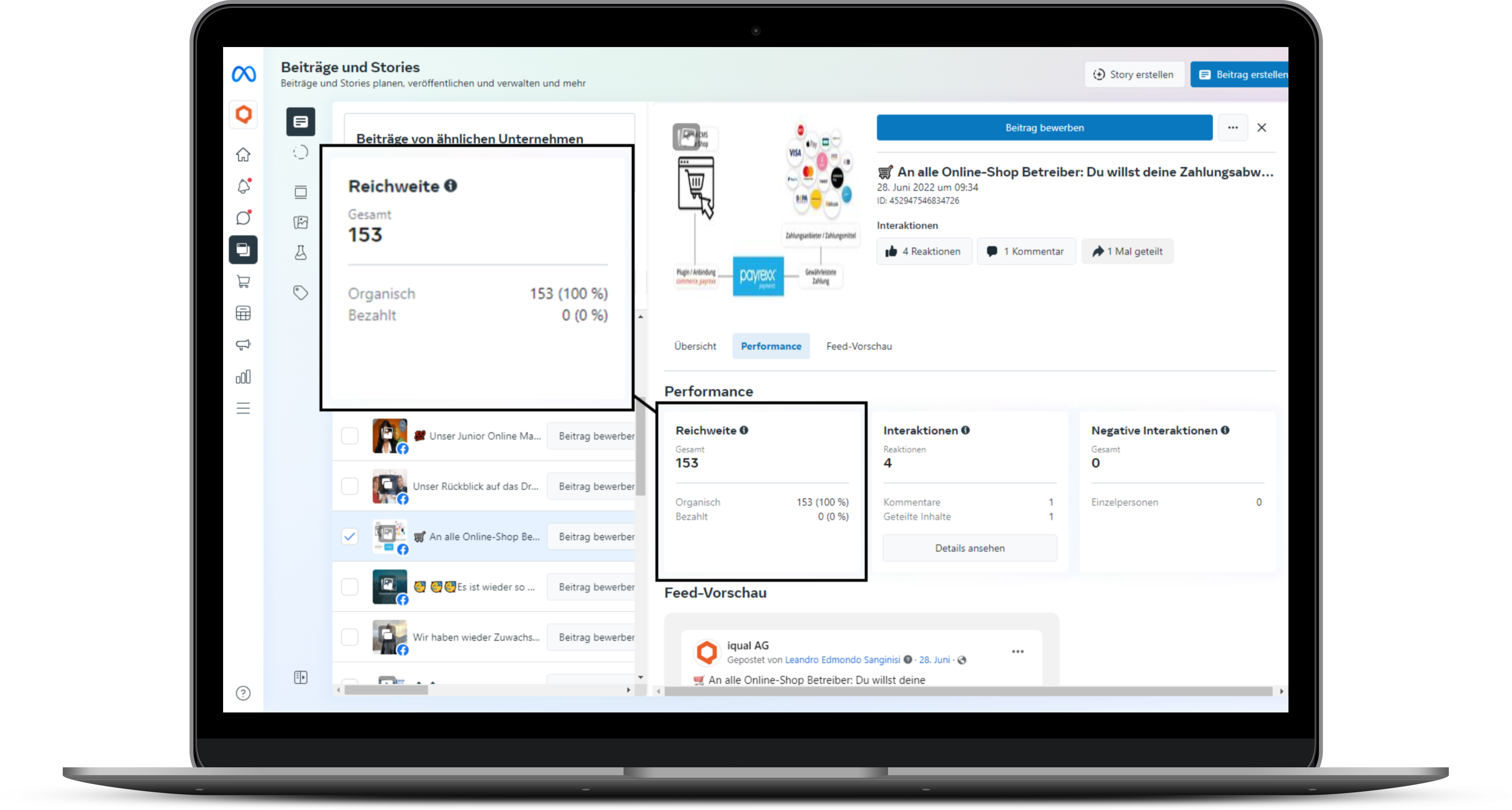Select the megaphone/ads icon in sidebar

coord(243,345)
